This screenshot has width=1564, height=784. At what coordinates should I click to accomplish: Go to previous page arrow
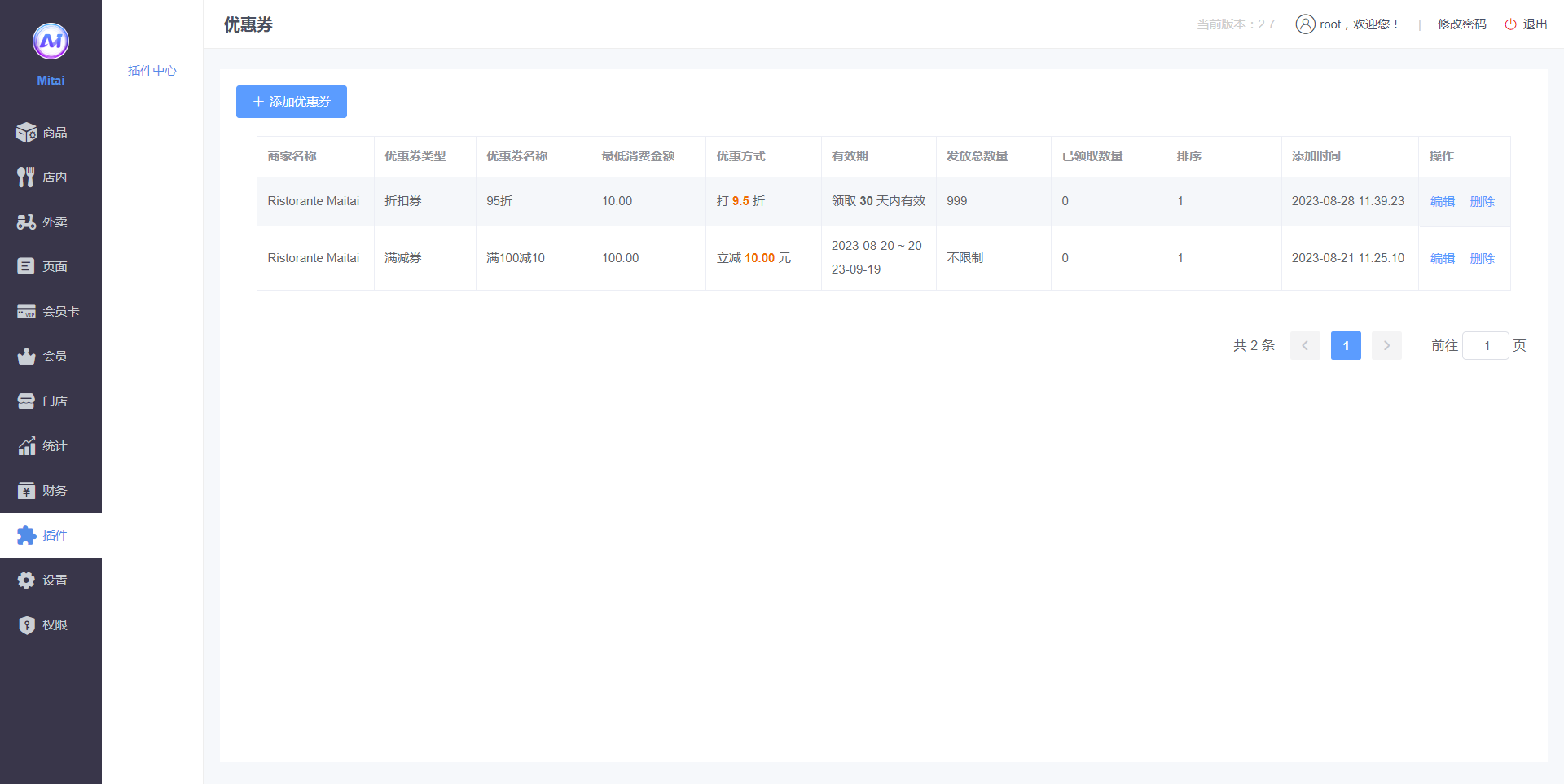tap(1305, 346)
